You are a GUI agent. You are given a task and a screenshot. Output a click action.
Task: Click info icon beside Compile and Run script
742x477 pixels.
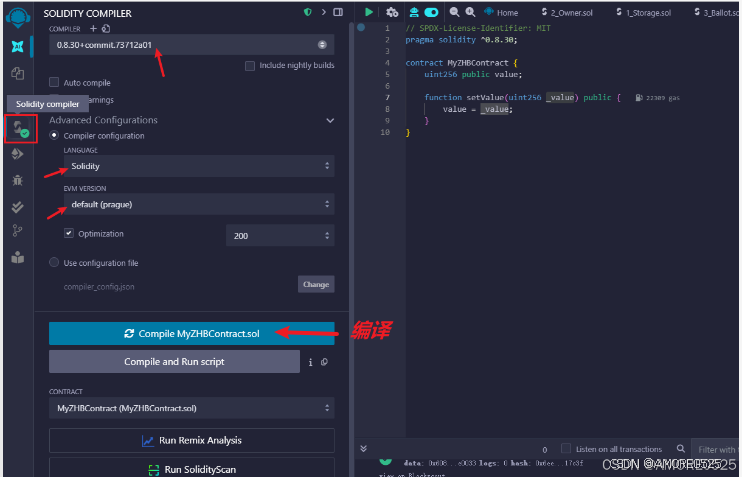click(x=310, y=362)
